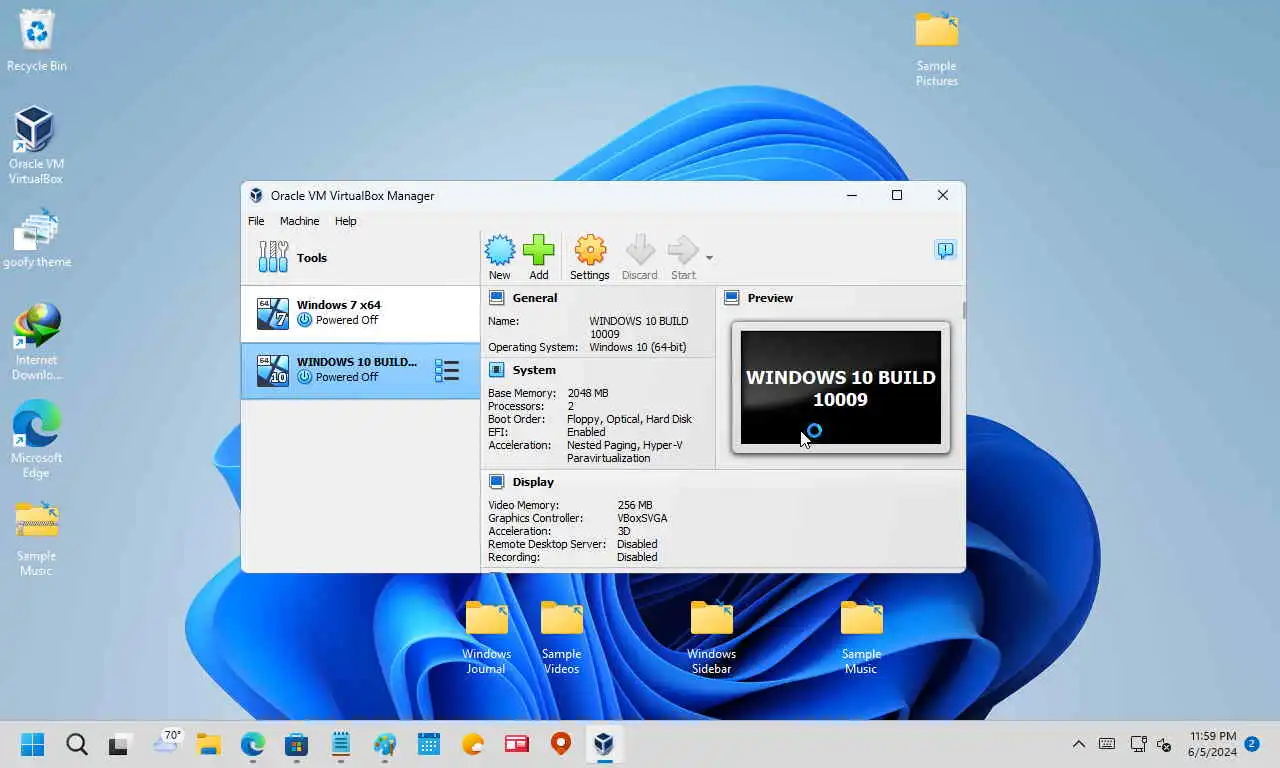This screenshot has height=768, width=1280.
Task: Click the VirtualBox taskbar icon
Action: pyautogui.click(x=604, y=744)
